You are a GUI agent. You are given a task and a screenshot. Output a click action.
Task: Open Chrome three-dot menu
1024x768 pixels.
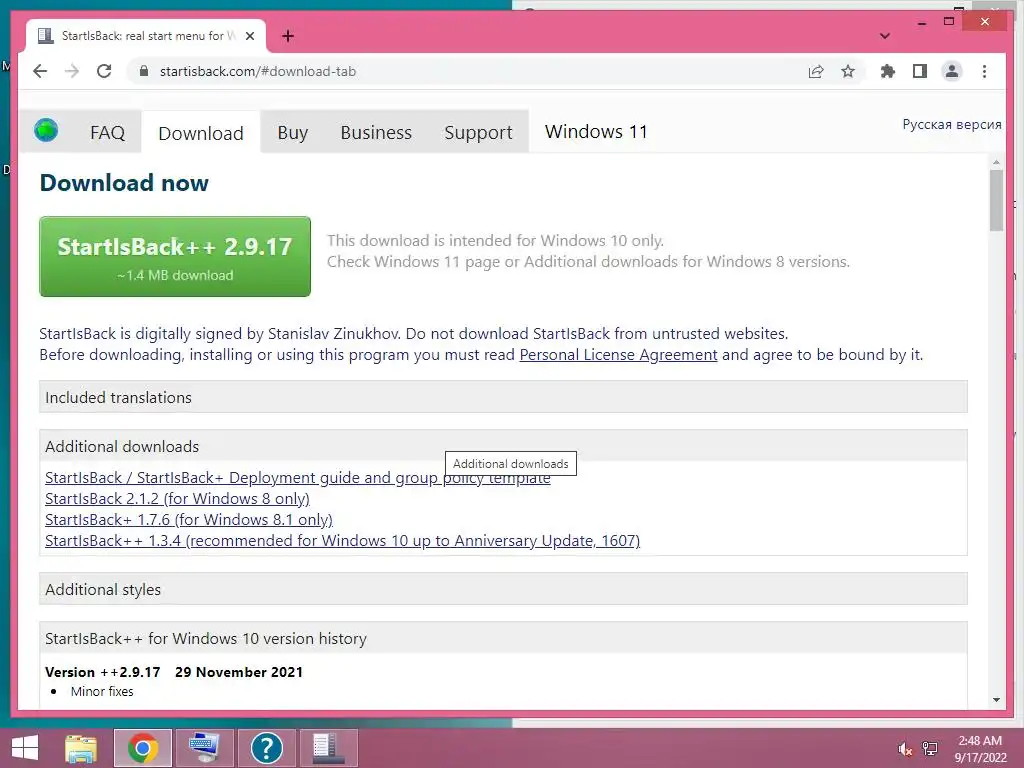pos(984,71)
